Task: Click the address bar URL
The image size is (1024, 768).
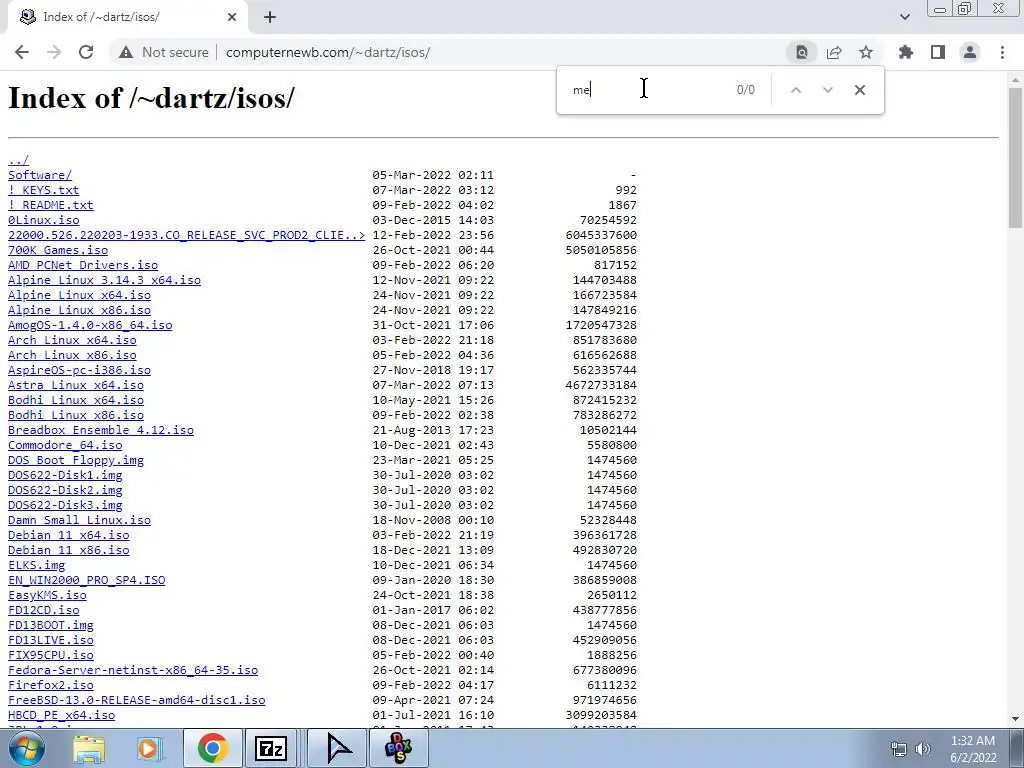Action: pyautogui.click(x=328, y=52)
